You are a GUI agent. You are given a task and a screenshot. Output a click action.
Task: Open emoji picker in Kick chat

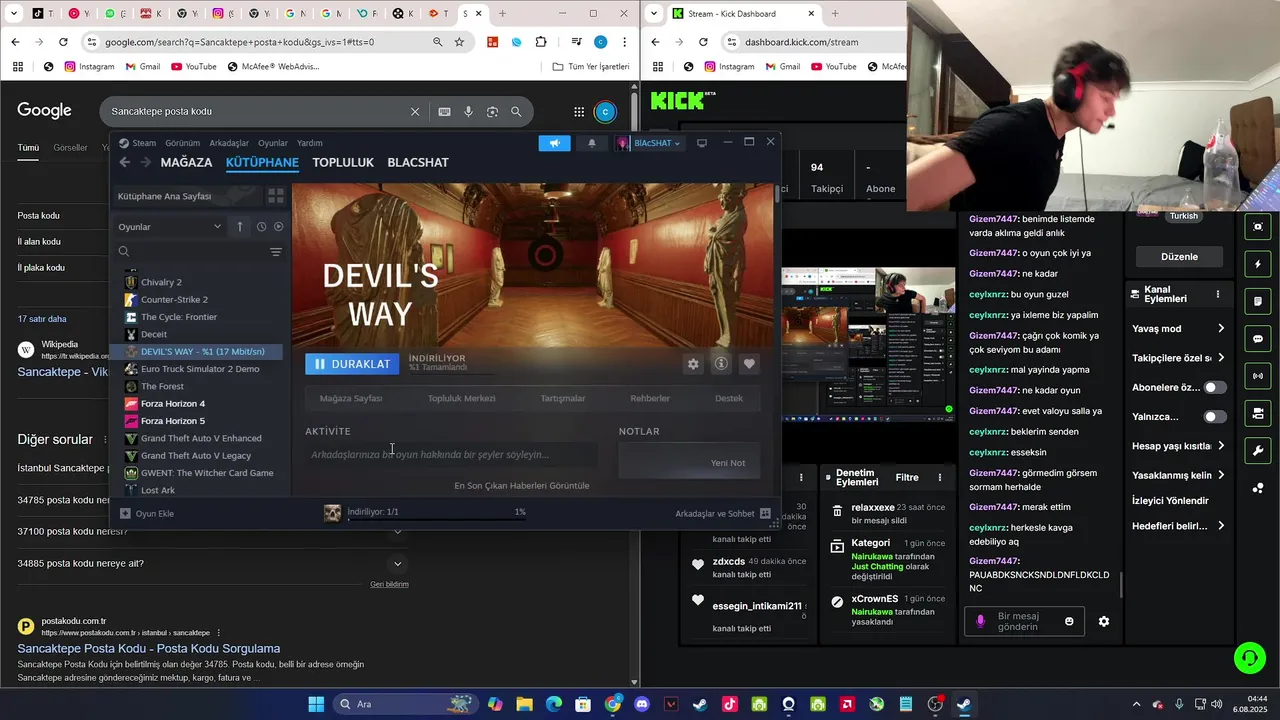tap(1069, 621)
